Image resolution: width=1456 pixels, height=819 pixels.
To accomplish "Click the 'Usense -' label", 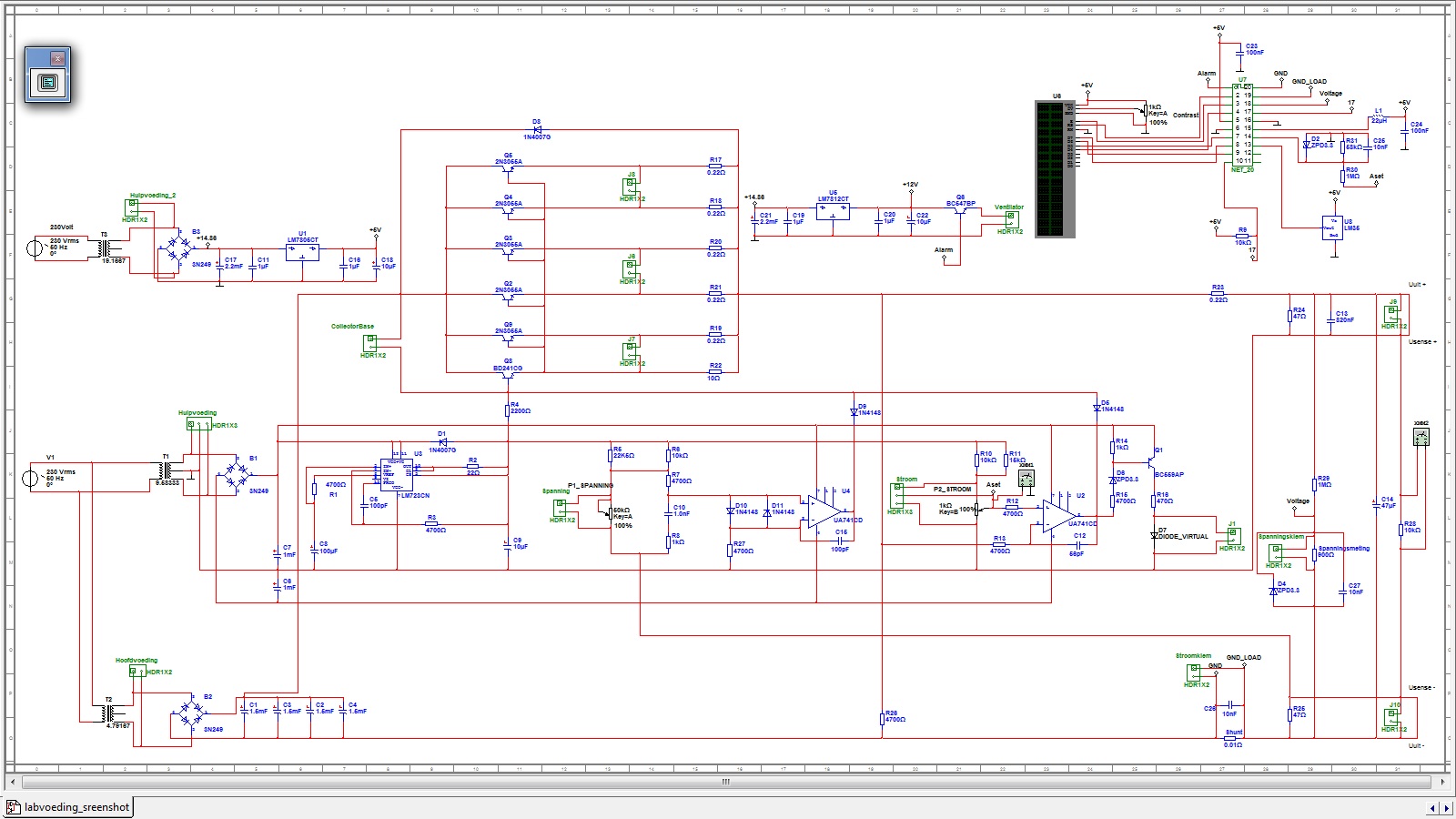I will click(x=1421, y=688).
